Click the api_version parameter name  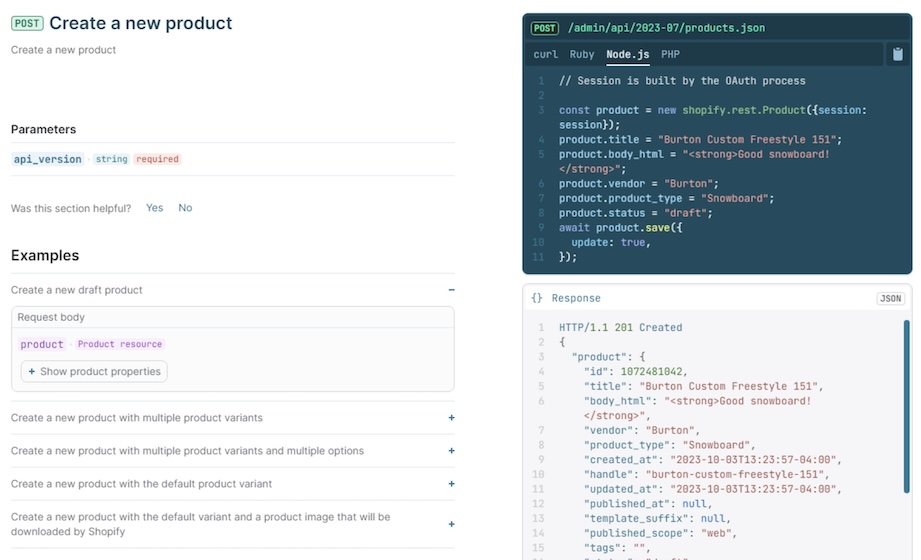pyautogui.click(x=48, y=159)
